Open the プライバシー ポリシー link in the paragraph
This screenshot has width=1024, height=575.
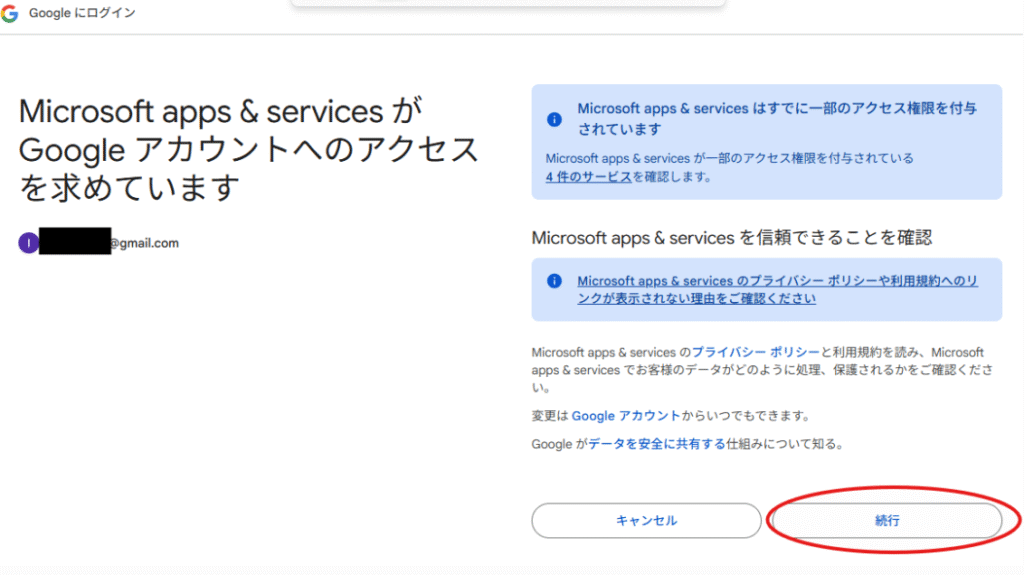pyautogui.click(x=755, y=352)
